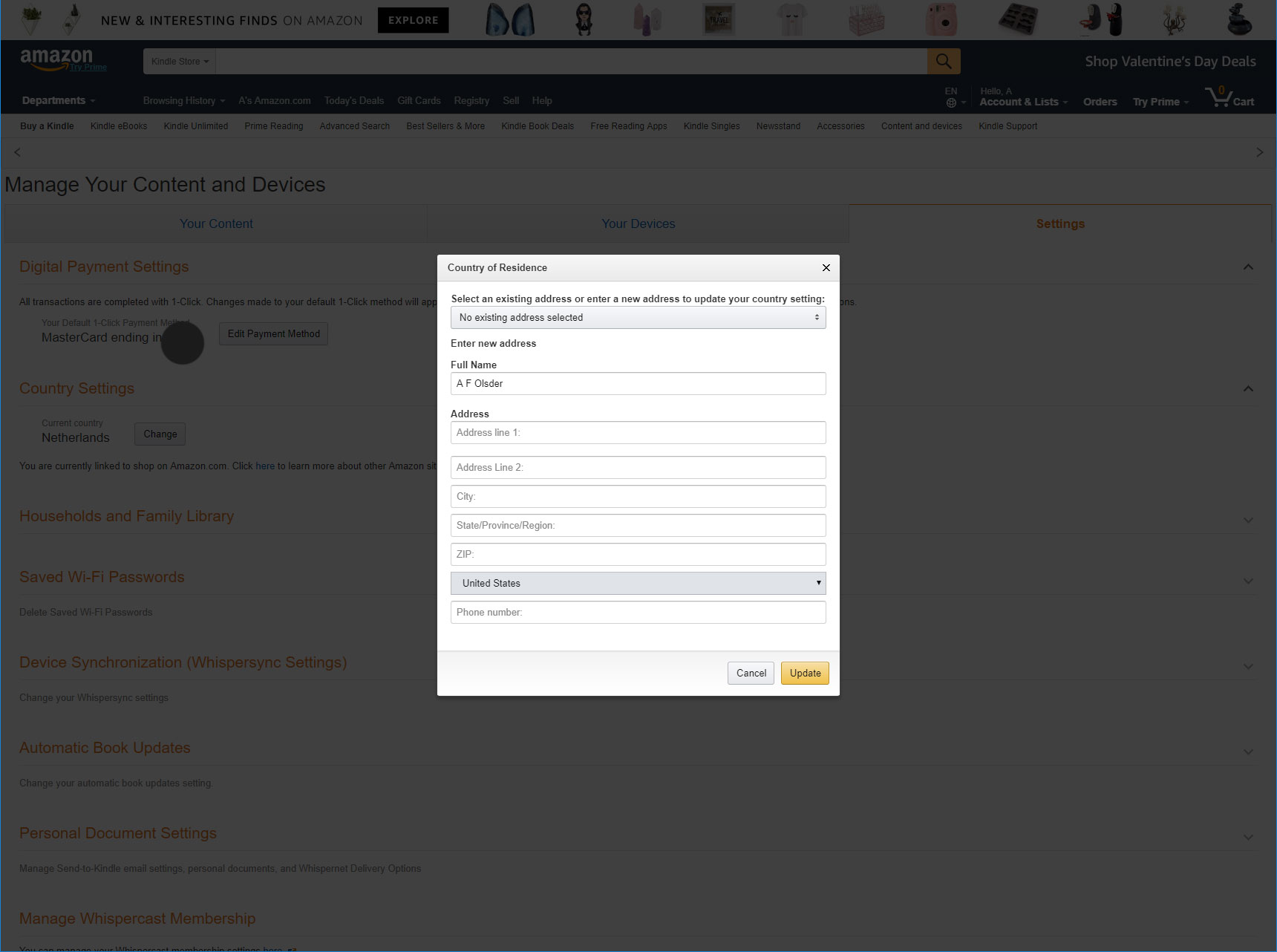The width and height of the screenshot is (1277, 952).
Task: Open the Help link in the navigation bar
Action: (x=542, y=100)
